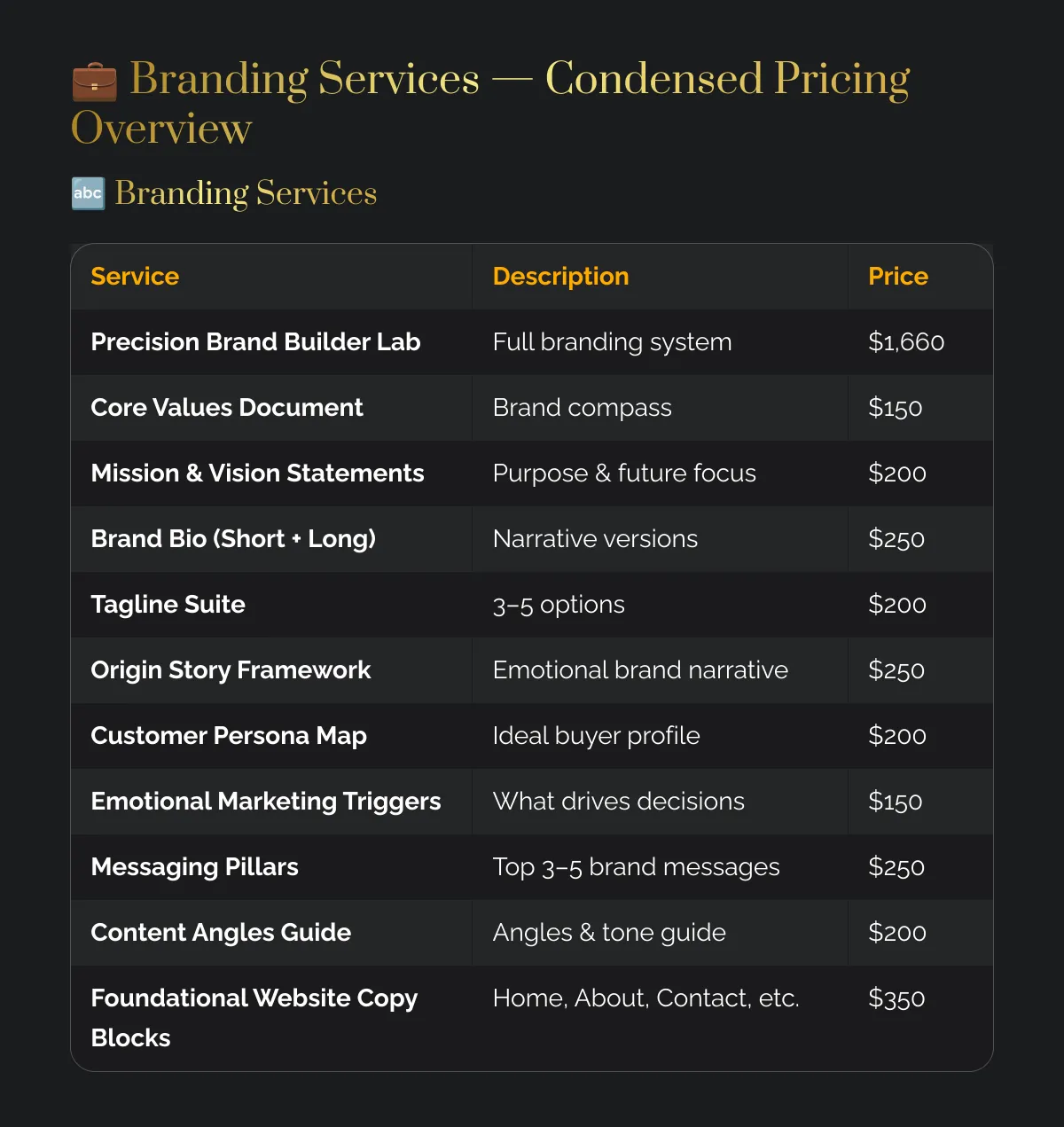This screenshot has width=1064, height=1127.
Task: Click the briefcase emoji icon in the title
Action: pyautogui.click(x=94, y=82)
